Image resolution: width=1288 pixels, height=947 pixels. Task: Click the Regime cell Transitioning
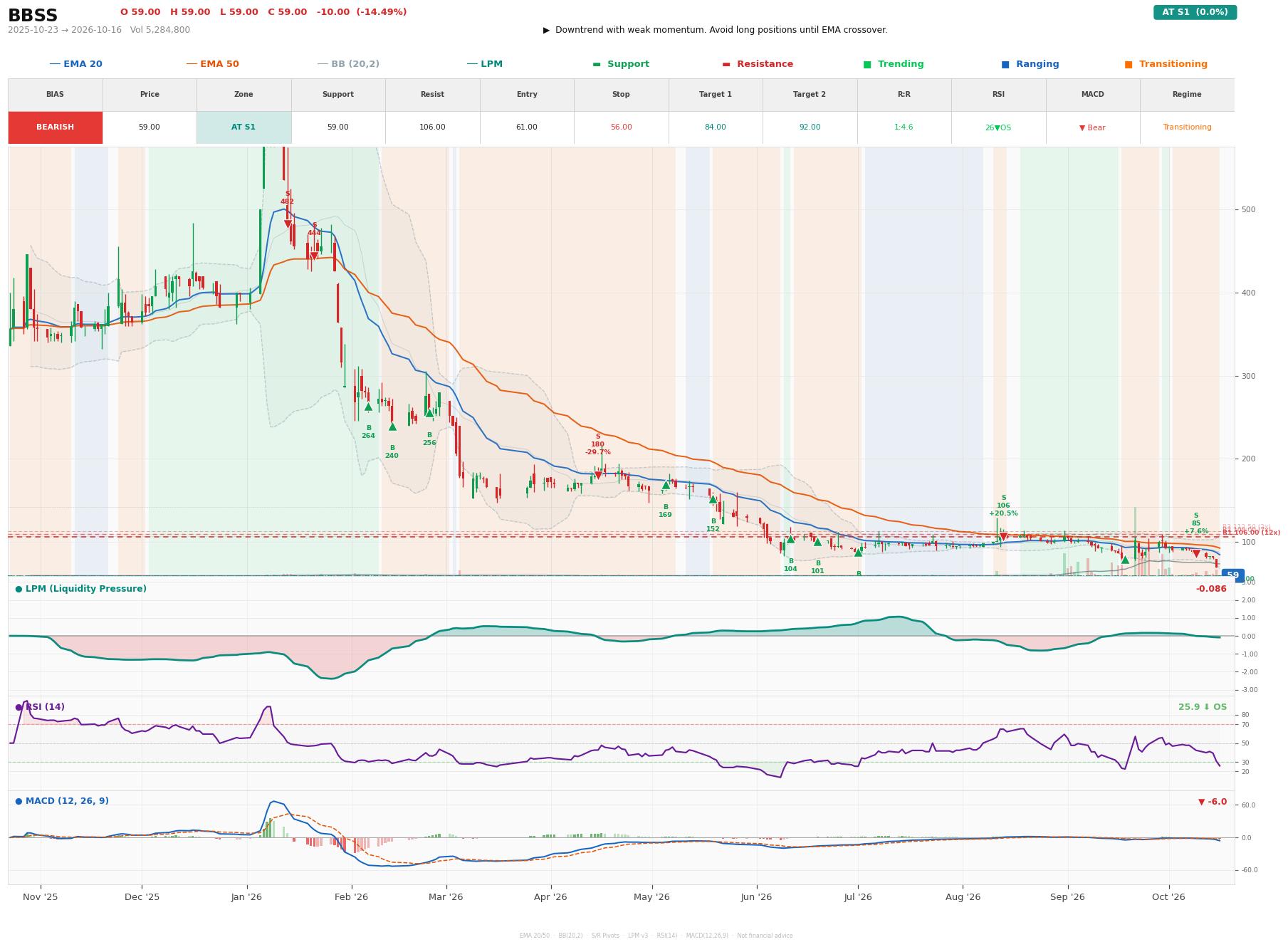(1187, 127)
